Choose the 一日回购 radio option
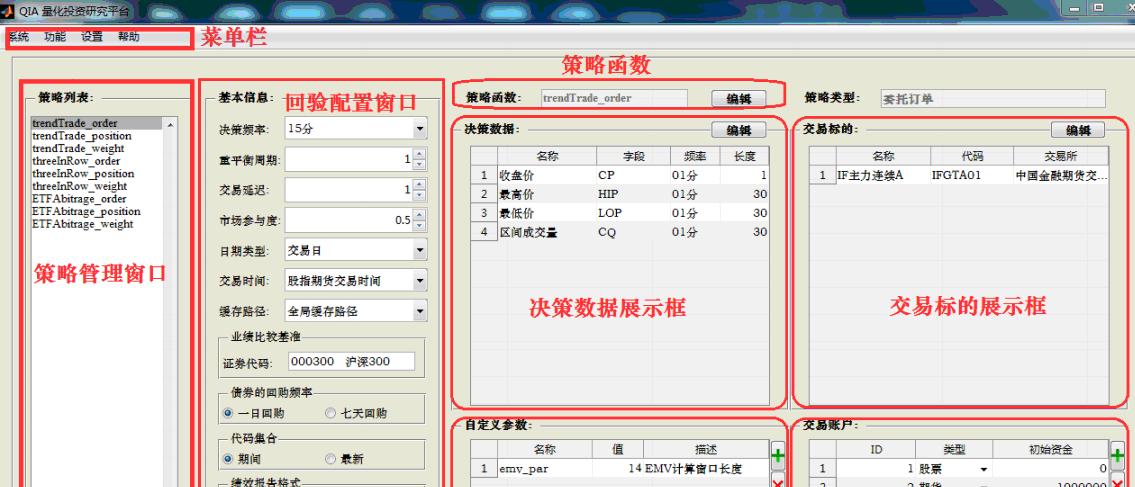This screenshot has height=487, width=1135. tap(228, 413)
